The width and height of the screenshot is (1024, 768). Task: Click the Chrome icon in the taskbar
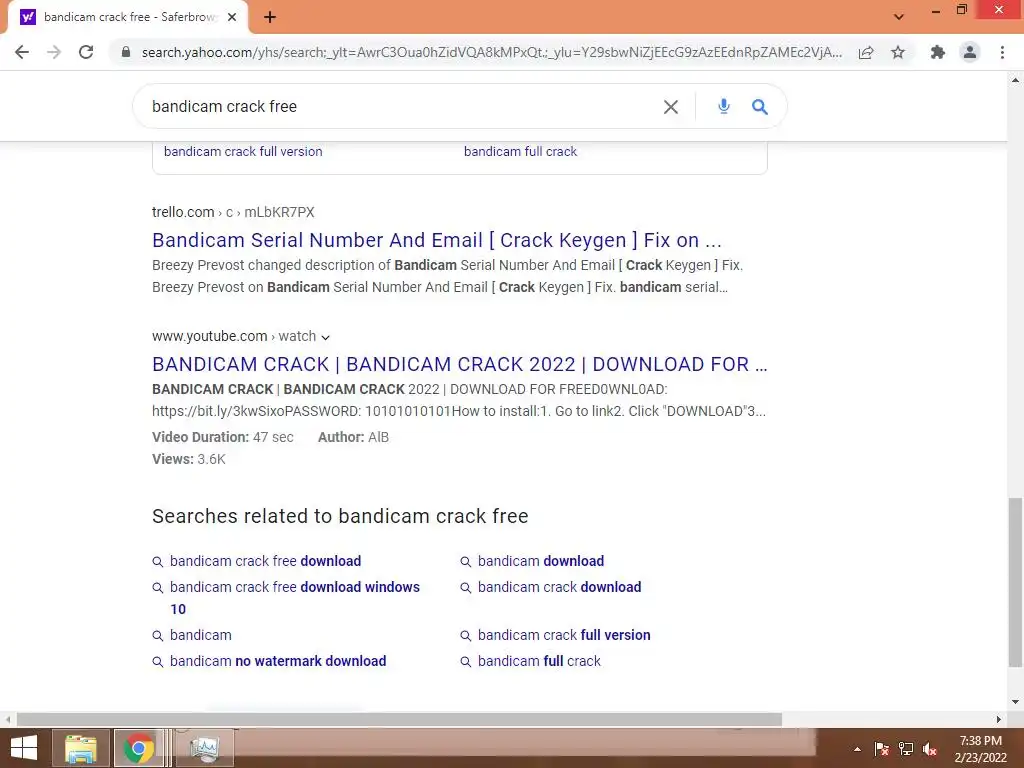pyautogui.click(x=138, y=748)
